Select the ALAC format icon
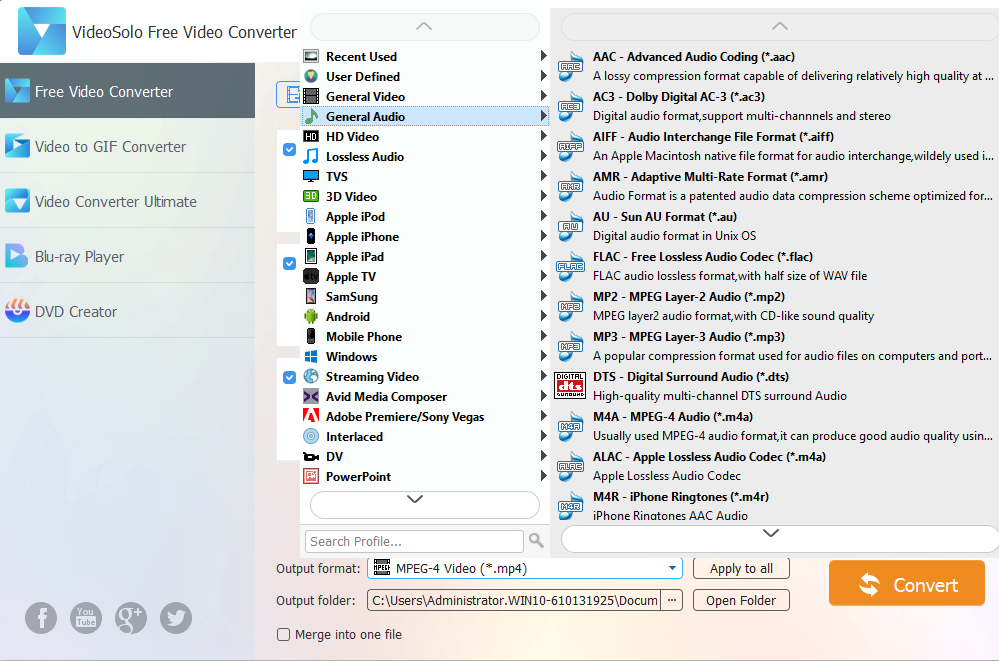 click(x=570, y=467)
